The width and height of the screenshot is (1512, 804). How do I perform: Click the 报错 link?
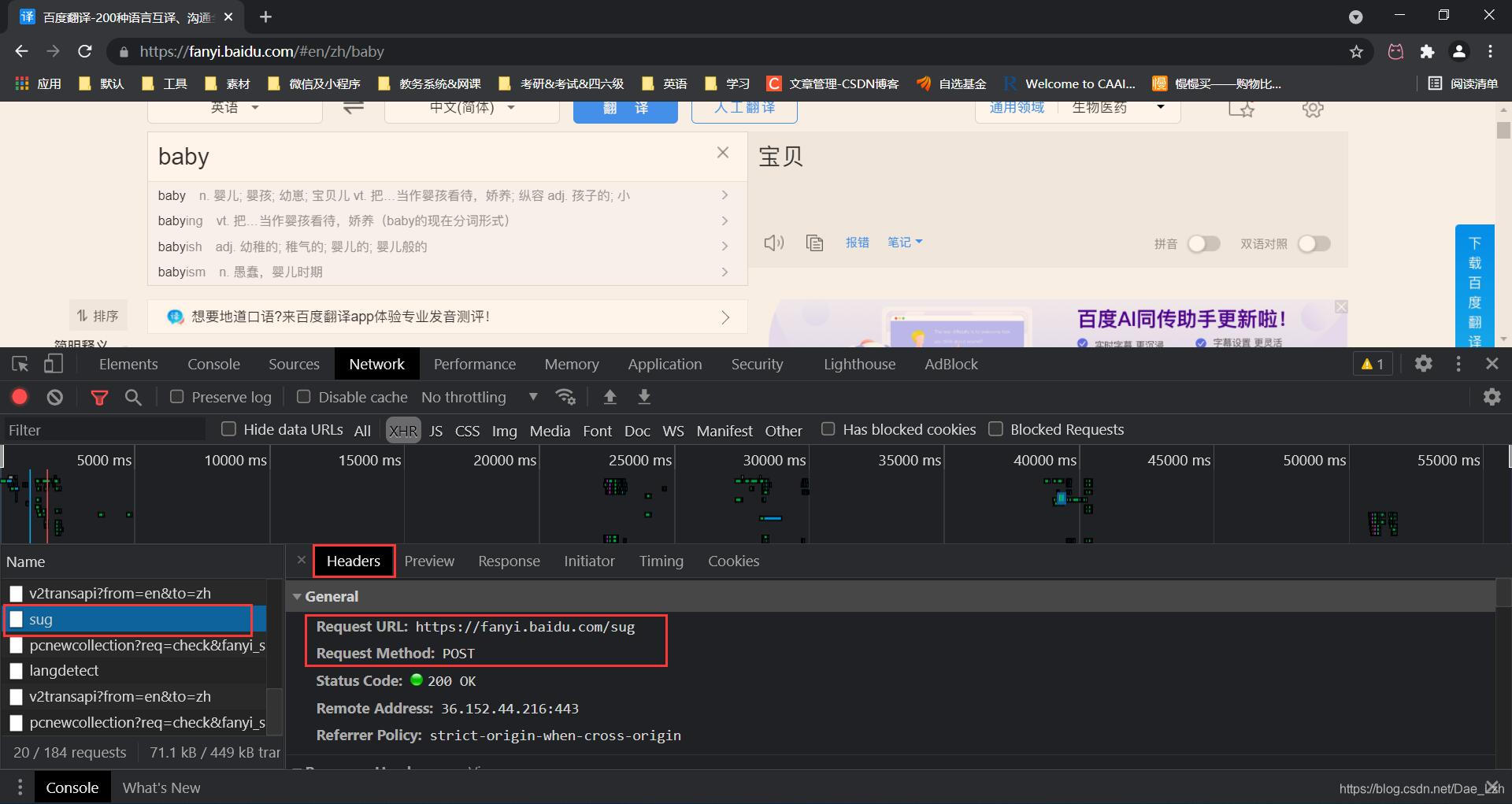click(857, 243)
